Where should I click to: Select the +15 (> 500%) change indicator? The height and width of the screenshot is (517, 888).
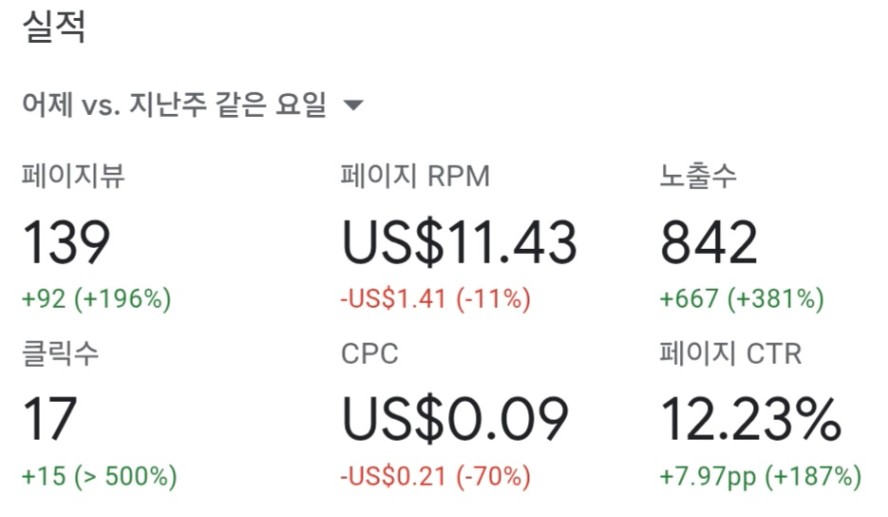point(99,476)
